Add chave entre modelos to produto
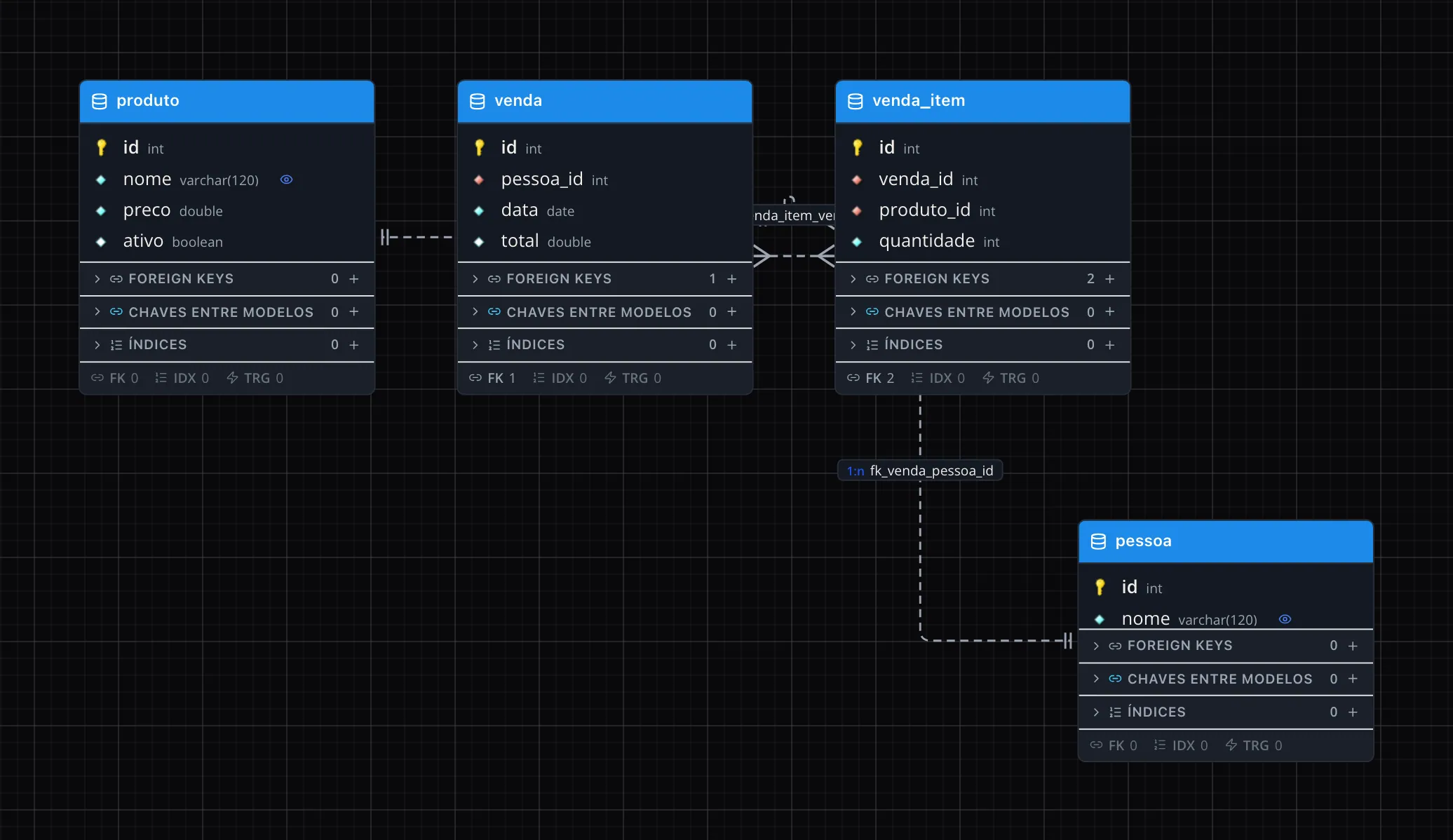 click(354, 311)
